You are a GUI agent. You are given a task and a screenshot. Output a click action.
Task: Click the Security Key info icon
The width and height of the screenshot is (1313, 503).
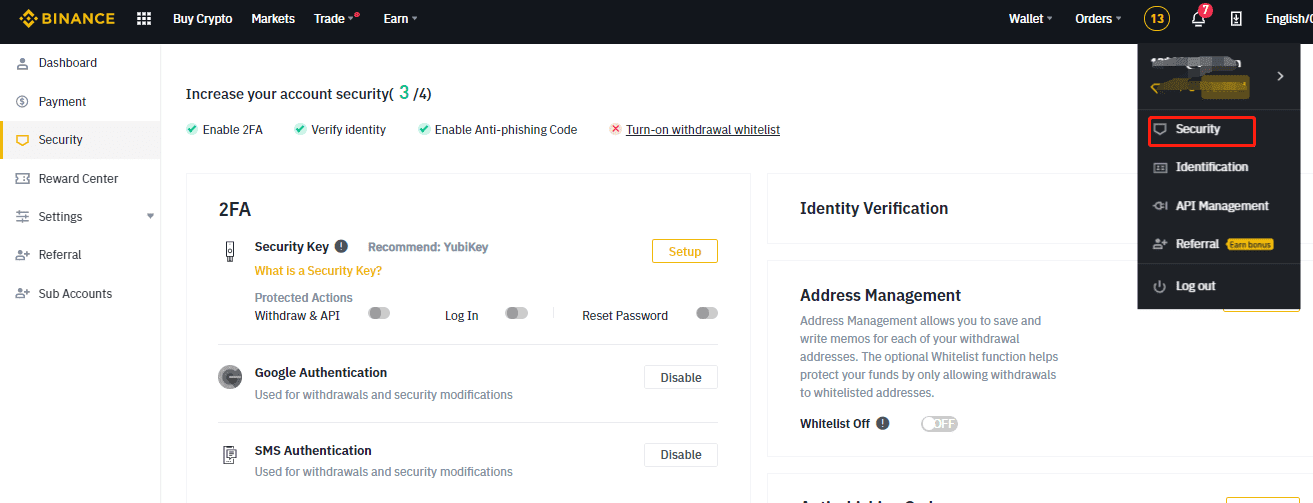point(341,246)
